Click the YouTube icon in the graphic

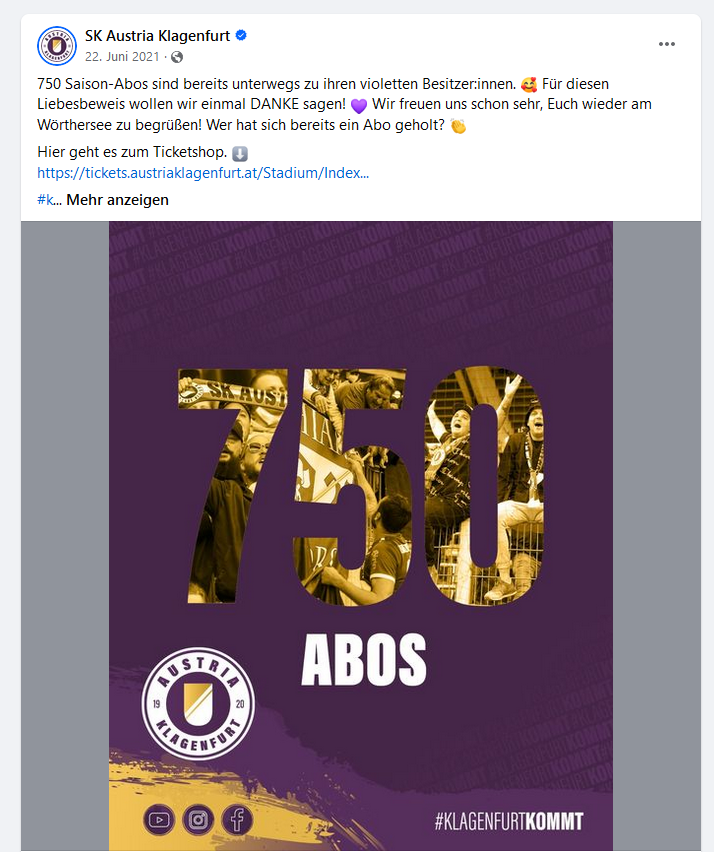(x=159, y=819)
